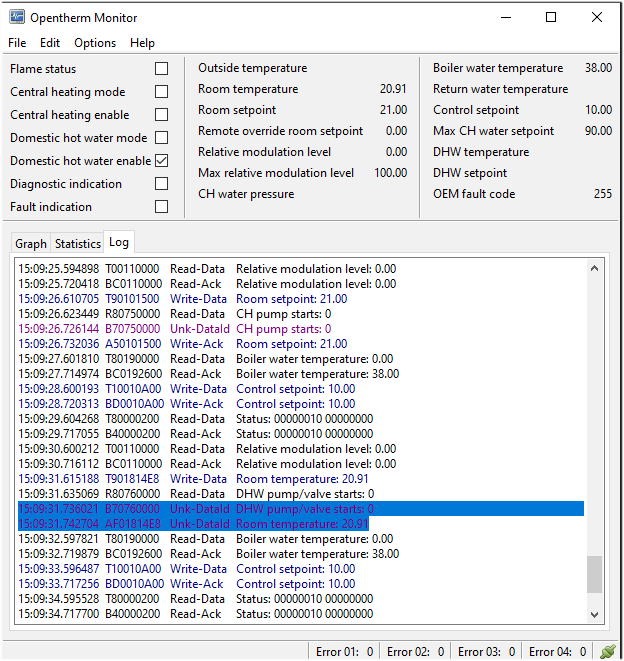The width and height of the screenshot is (624, 661).
Task: Click the green connection plug icon in status bar
Action: [608, 652]
